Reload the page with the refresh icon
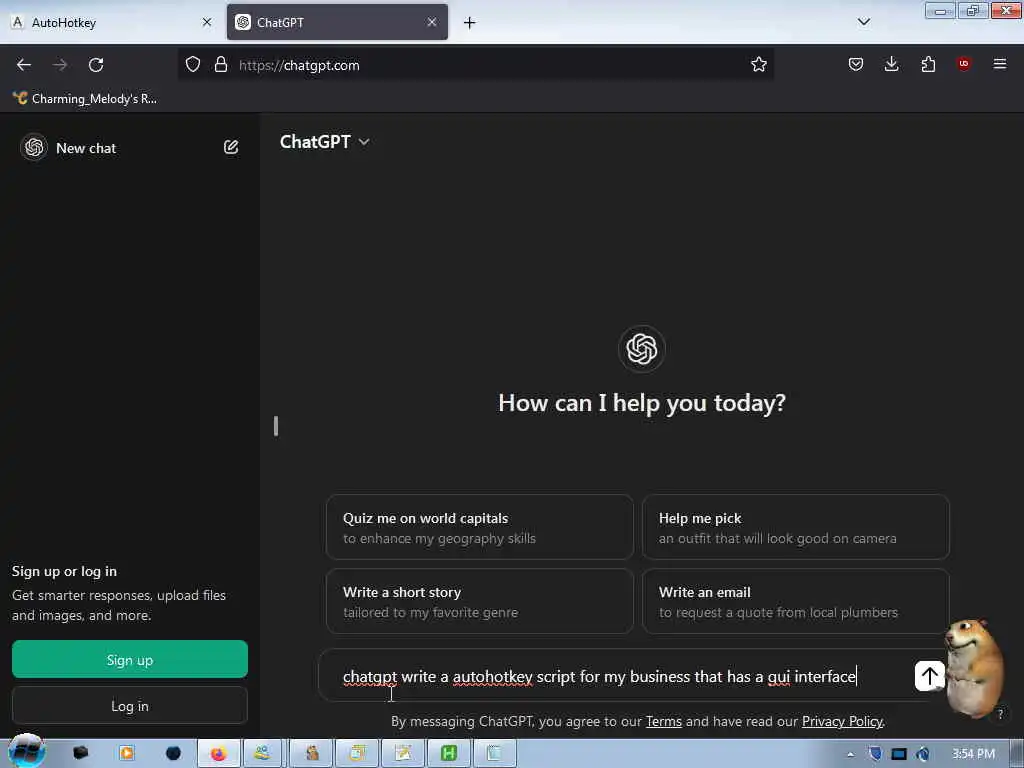This screenshot has width=1024, height=768. pyautogui.click(x=96, y=65)
